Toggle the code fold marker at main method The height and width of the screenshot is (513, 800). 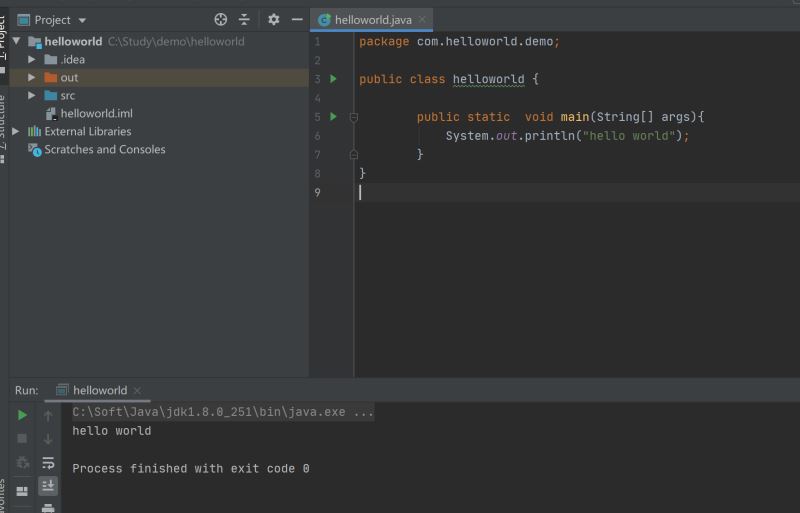354,117
